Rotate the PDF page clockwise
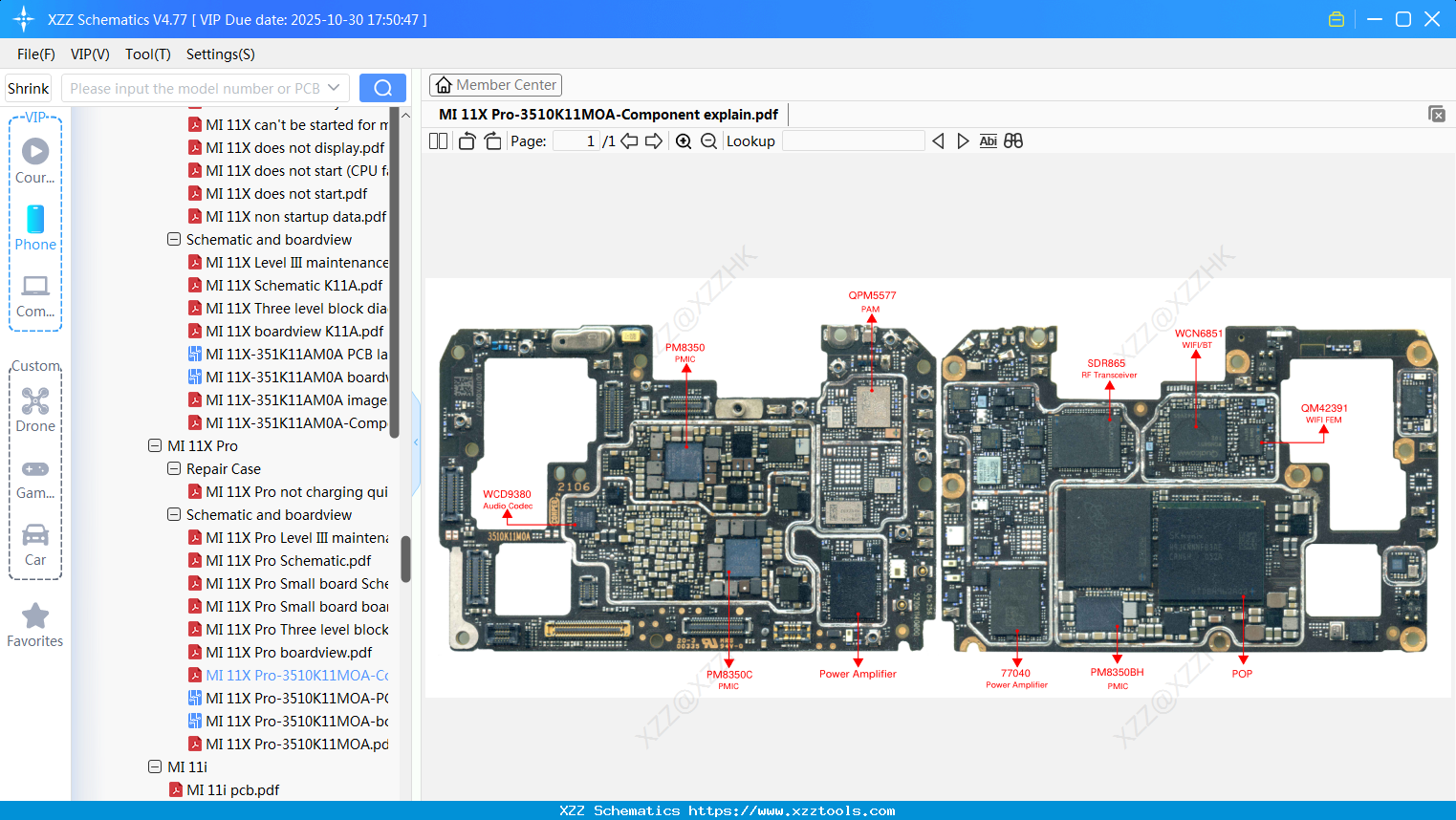 pyautogui.click(x=491, y=140)
